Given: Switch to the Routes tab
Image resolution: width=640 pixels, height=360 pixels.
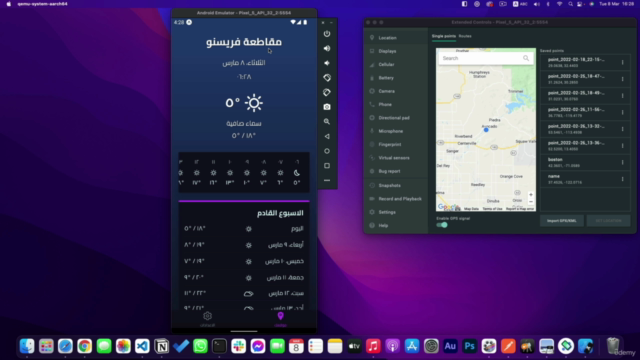Looking at the screenshot, I should [465, 36].
